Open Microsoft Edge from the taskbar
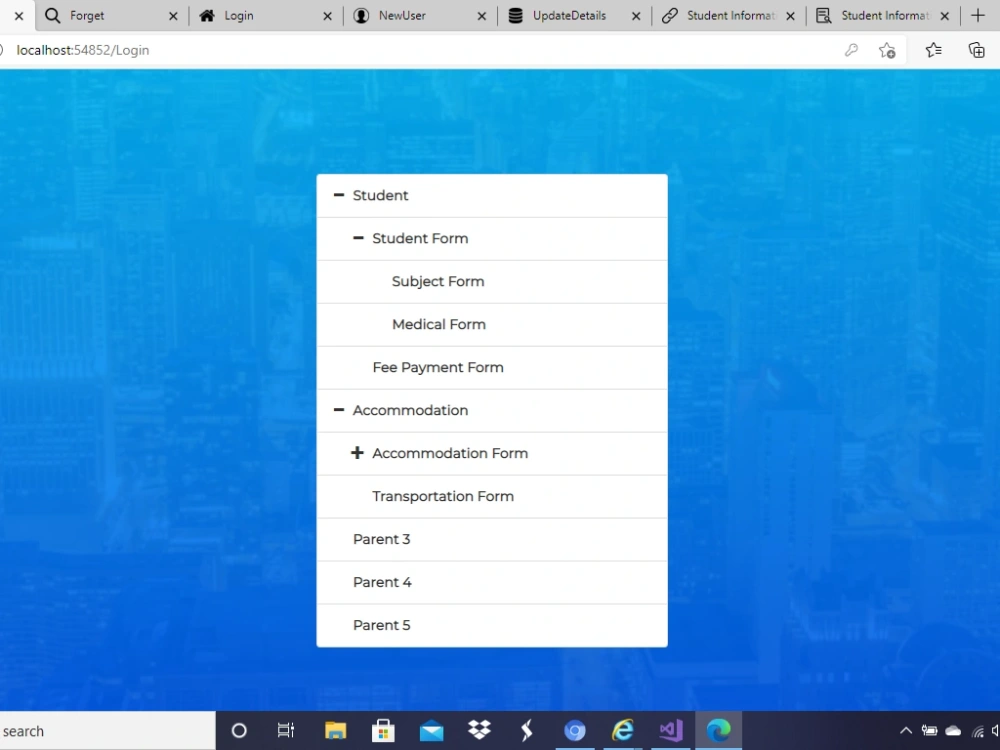This screenshot has width=1000, height=750. pos(719,730)
